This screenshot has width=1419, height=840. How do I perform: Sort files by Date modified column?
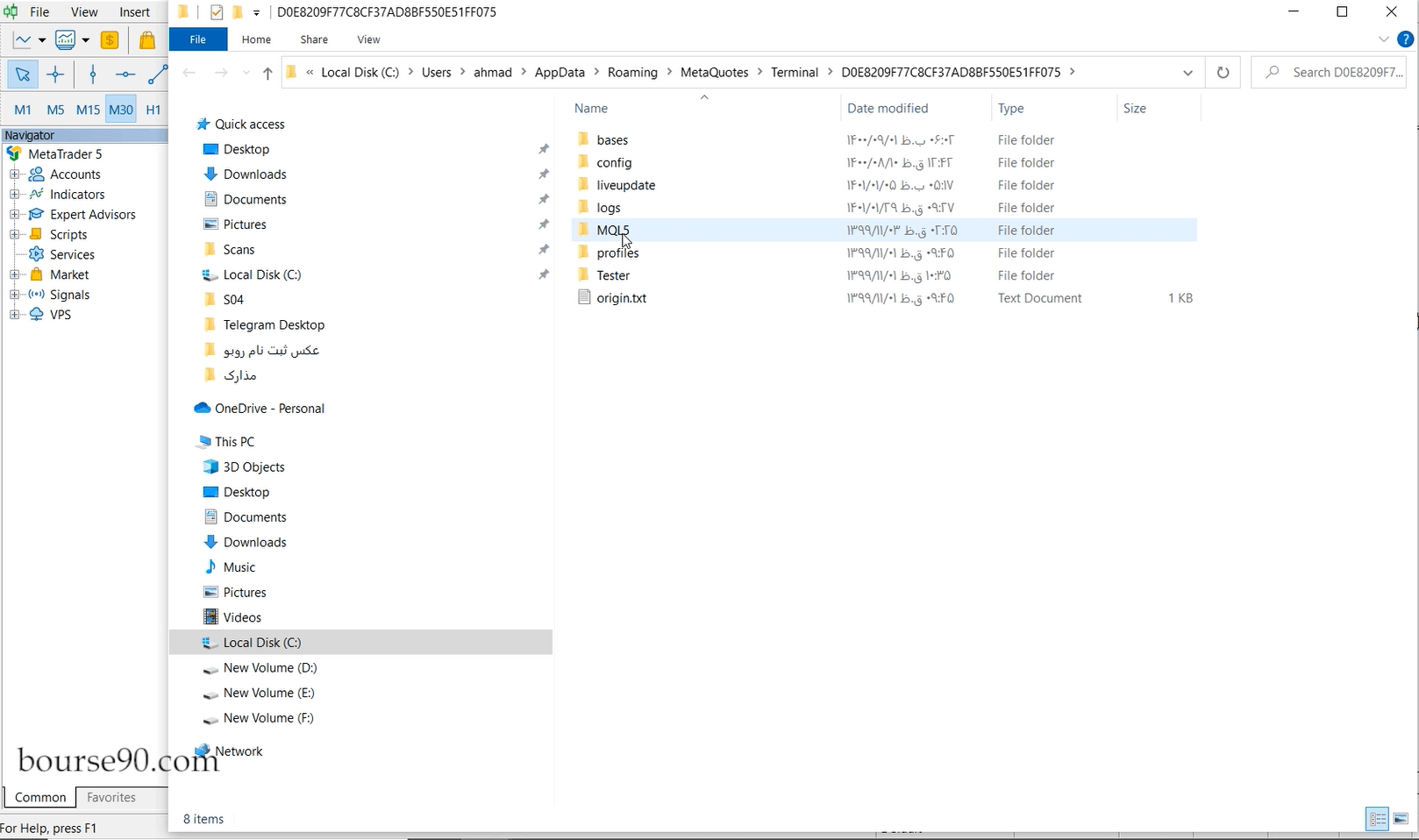coord(888,109)
